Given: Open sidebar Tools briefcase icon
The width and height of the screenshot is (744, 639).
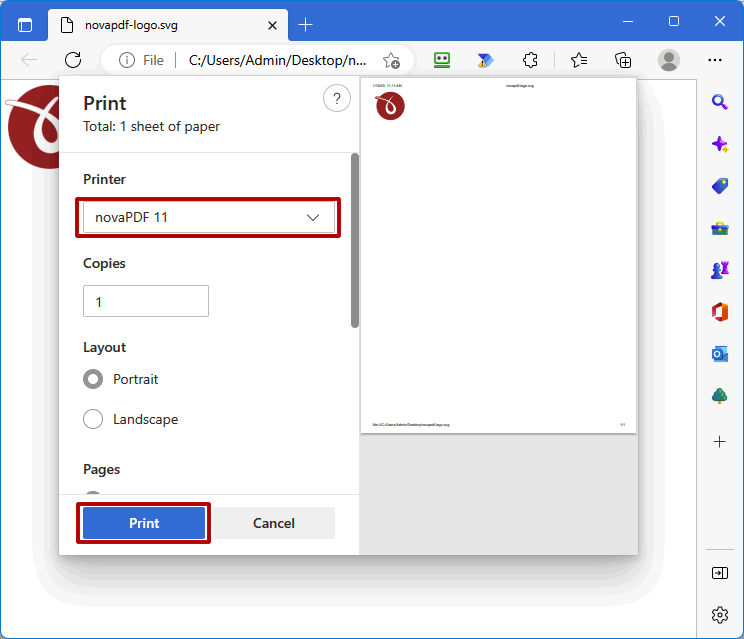Looking at the screenshot, I should coord(720,229).
